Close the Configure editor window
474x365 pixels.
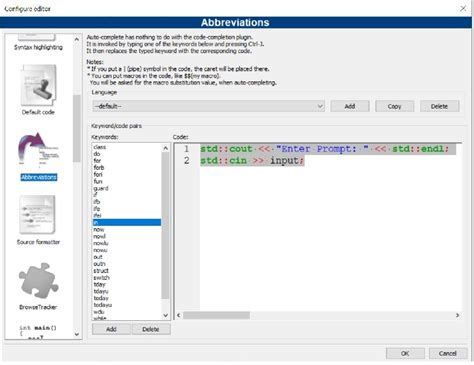click(x=463, y=8)
